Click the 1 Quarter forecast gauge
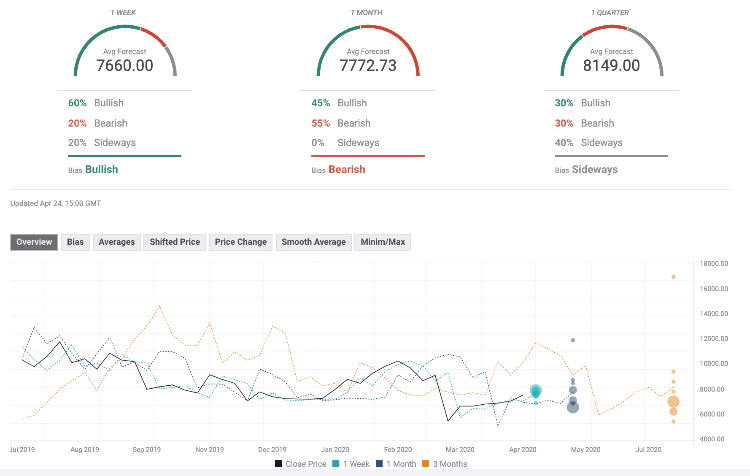 (x=610, y=56)
